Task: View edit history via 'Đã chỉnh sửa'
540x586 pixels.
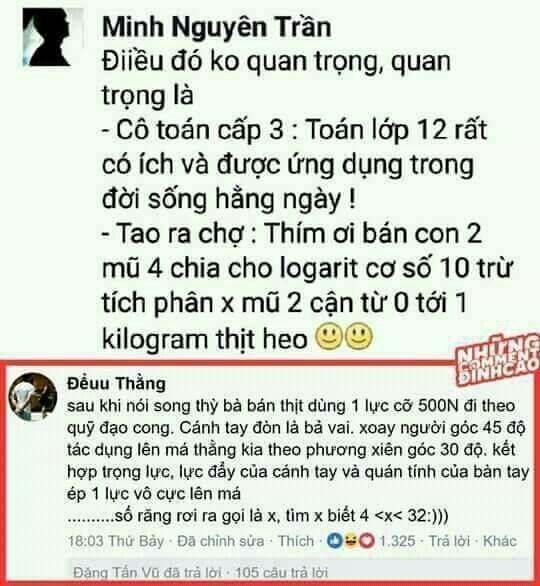Action: 220,541
